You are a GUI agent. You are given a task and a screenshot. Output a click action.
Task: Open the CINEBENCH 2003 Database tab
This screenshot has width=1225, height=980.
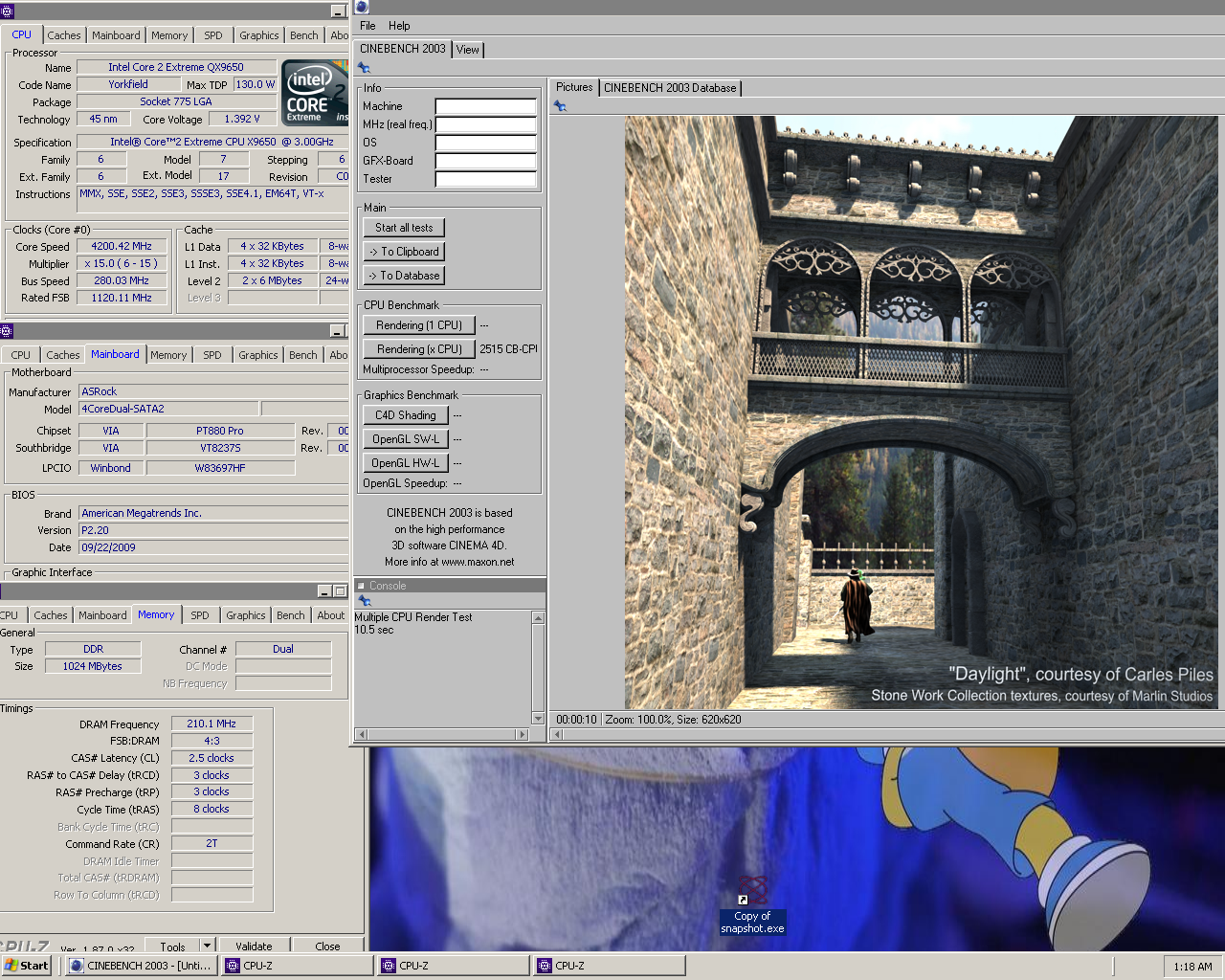[670, 88]
